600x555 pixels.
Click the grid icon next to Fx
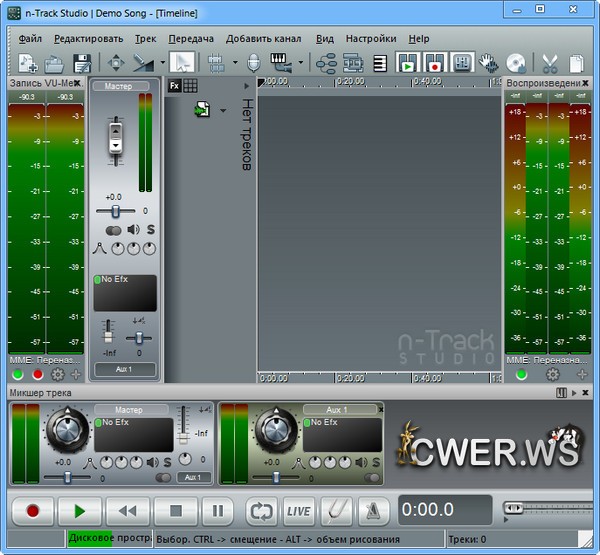[190, 86]
